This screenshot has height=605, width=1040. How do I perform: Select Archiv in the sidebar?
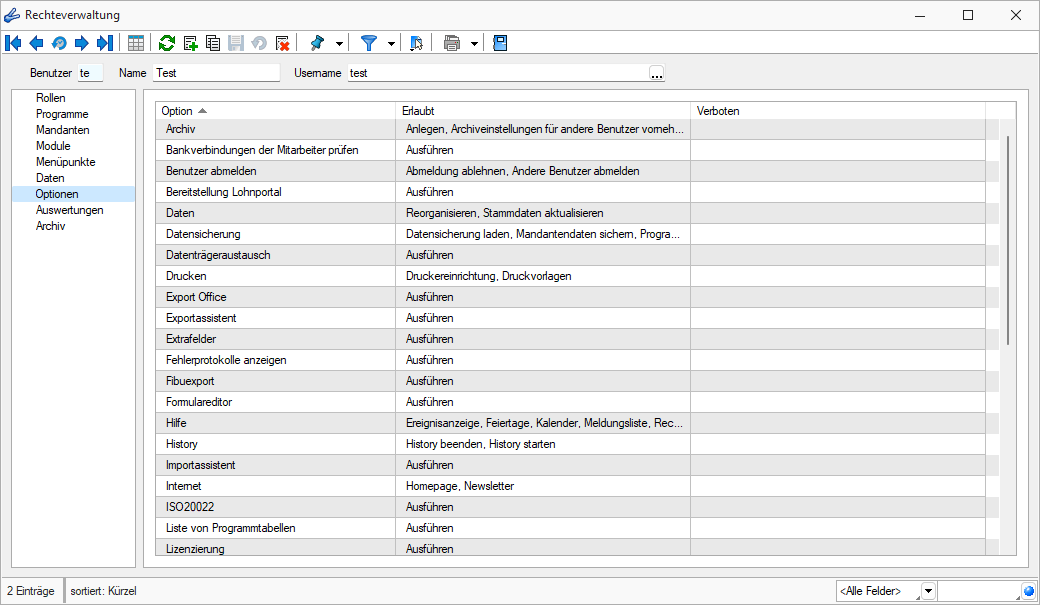pyautogui.click(x=50, y=226)
